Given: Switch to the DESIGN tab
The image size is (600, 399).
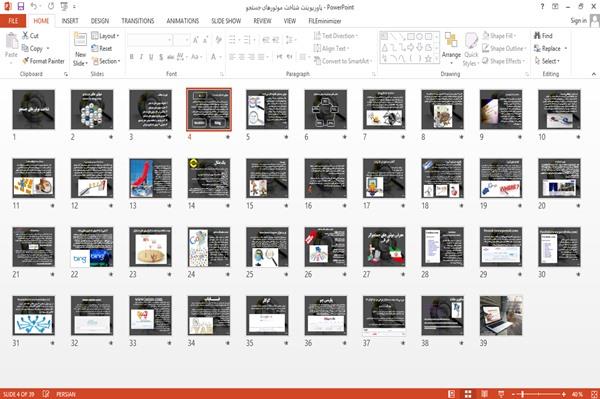Looking at the screenshot, I should 100,21.
